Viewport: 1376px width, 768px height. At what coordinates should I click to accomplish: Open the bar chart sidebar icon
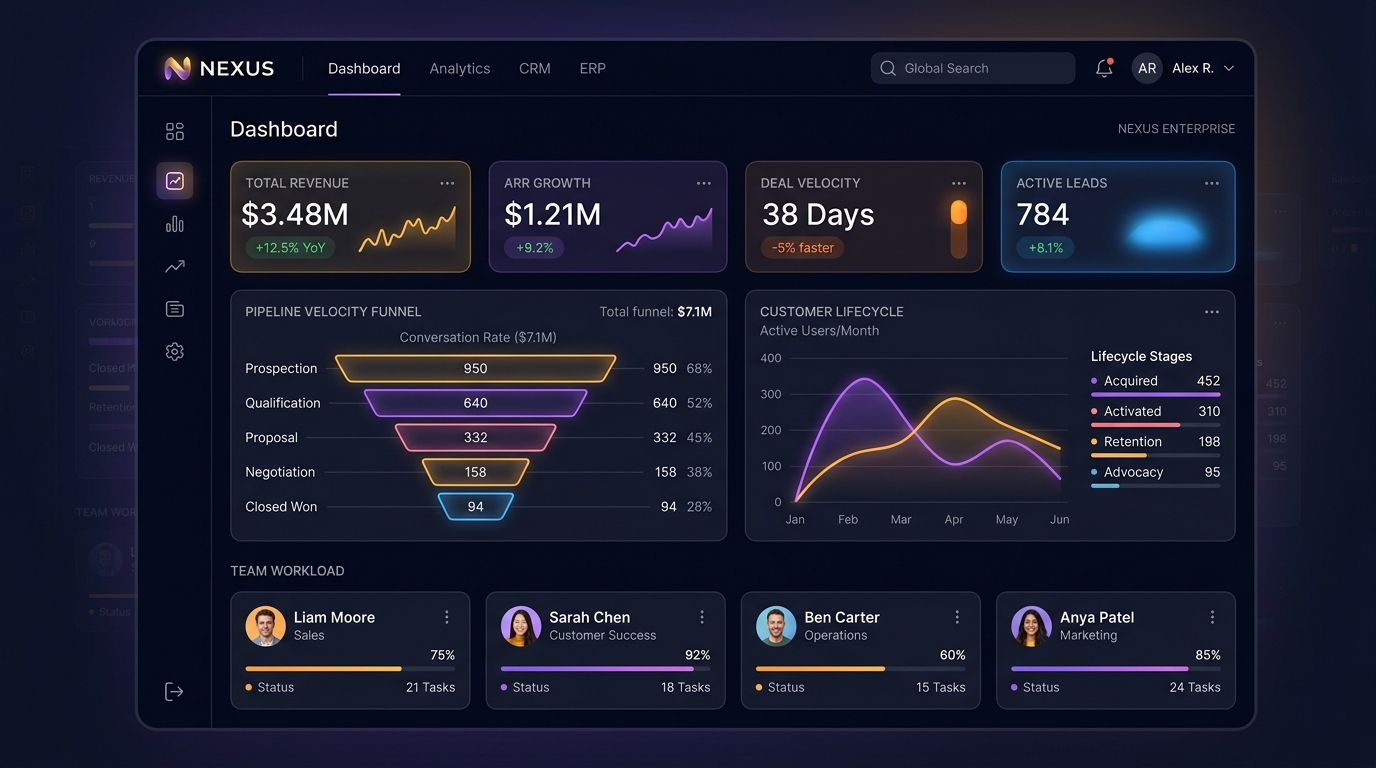pos(175,224)
